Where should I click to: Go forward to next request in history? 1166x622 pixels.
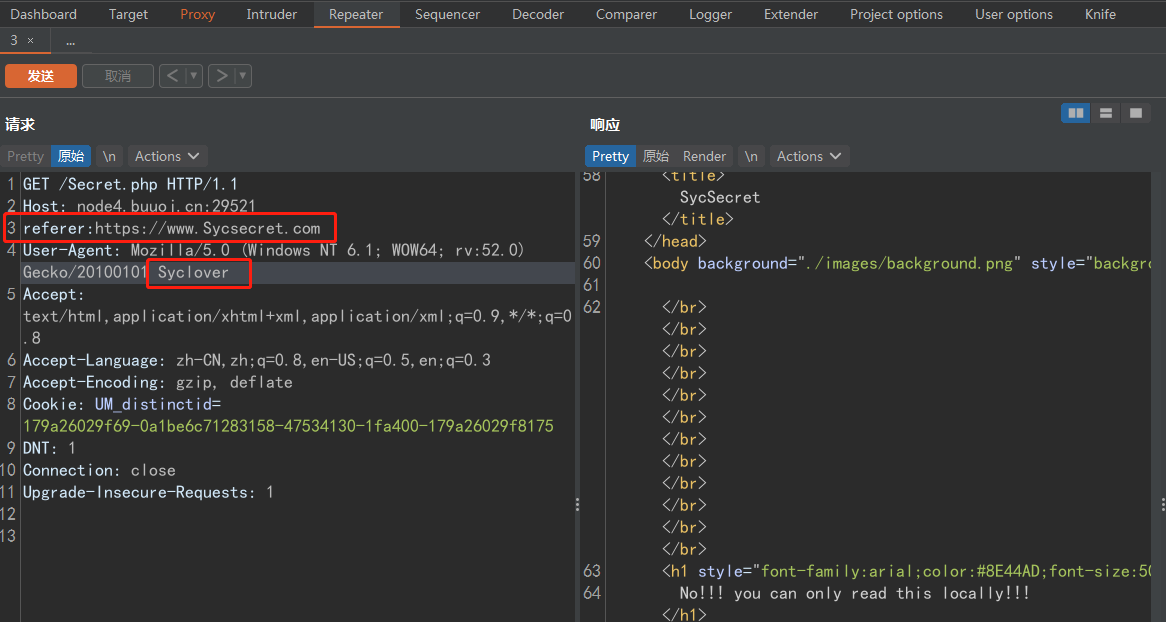tap(222, 76)
